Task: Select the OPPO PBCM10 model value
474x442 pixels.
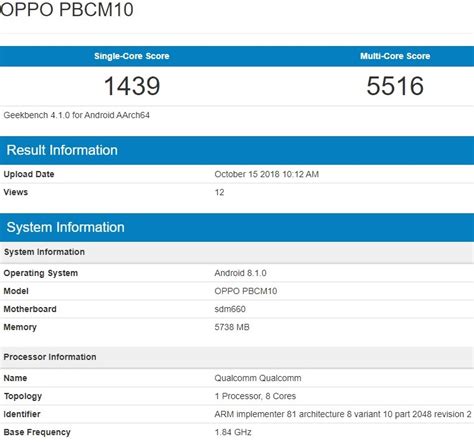Action: pyautogui.click(x=246, y=291)
